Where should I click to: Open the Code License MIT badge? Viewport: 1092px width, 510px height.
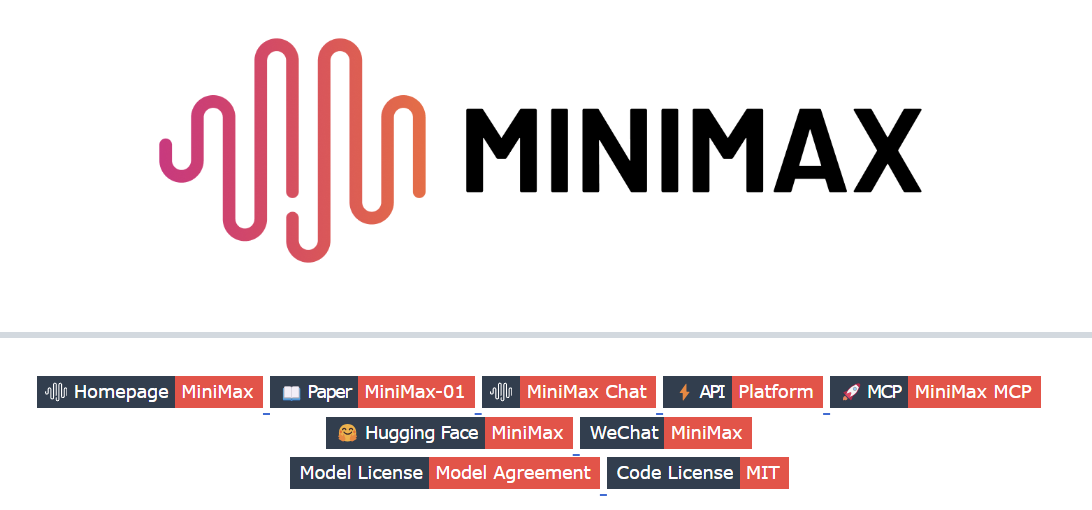pyautogui.click(x=698, y=474)
